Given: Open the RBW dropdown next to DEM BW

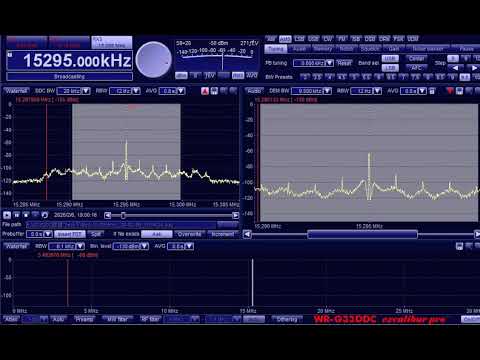Looking at the screenshot, I should (x=377, y=91).
